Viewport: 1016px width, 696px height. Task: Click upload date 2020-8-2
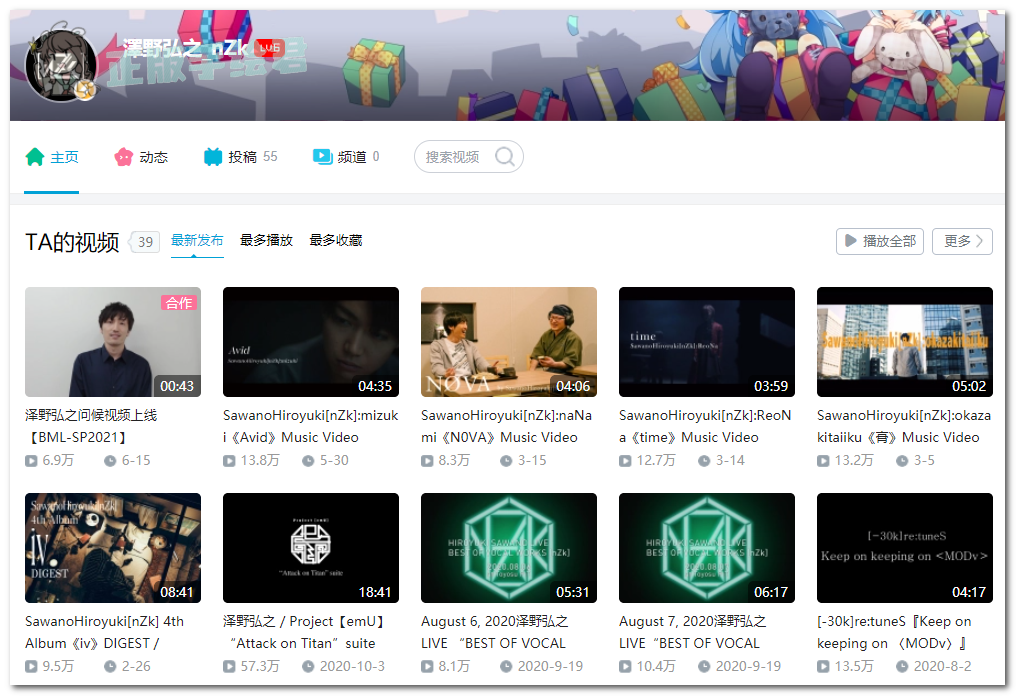pos(943,666)
